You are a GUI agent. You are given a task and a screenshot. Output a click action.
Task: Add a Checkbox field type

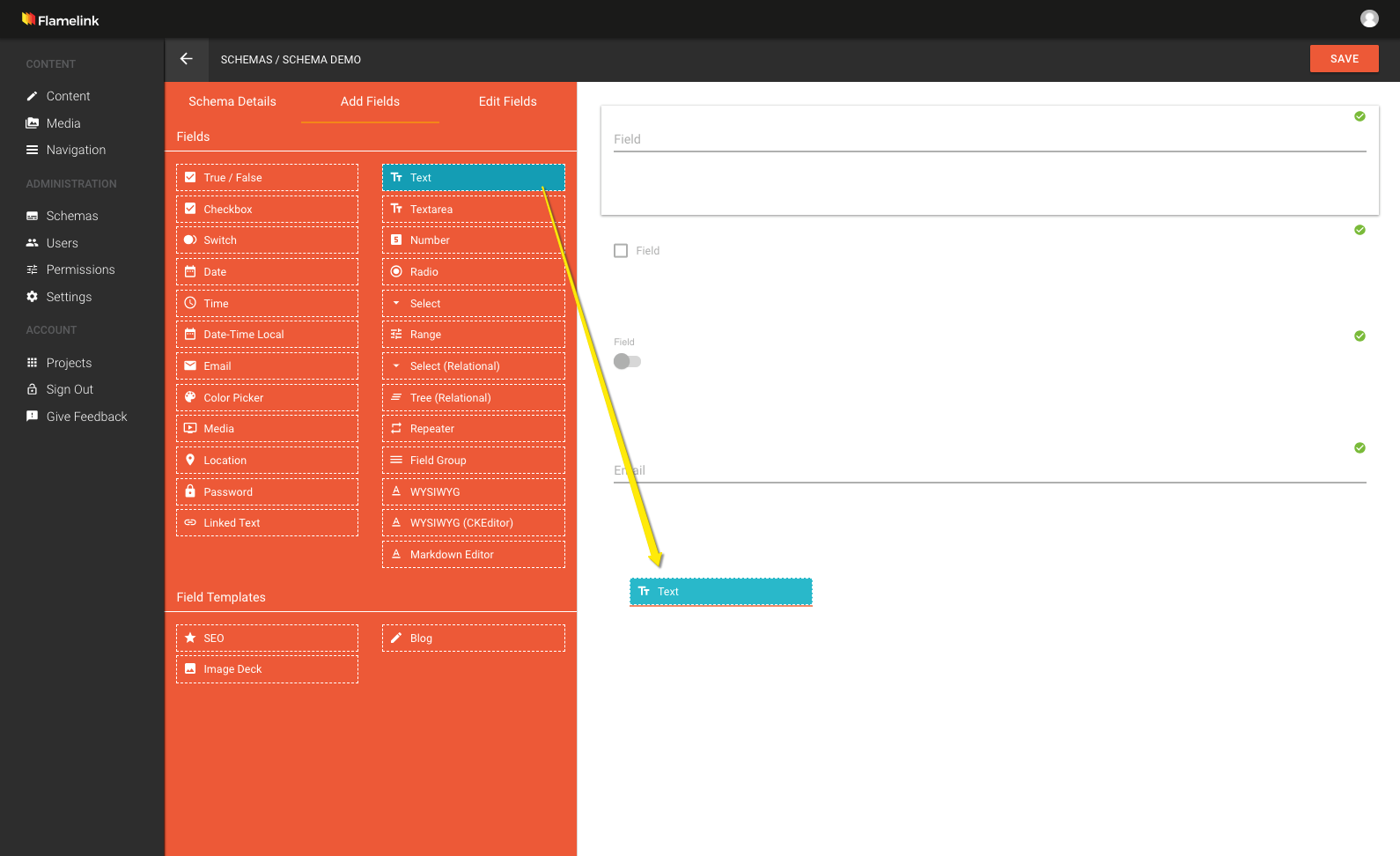(x=267, y=209)
